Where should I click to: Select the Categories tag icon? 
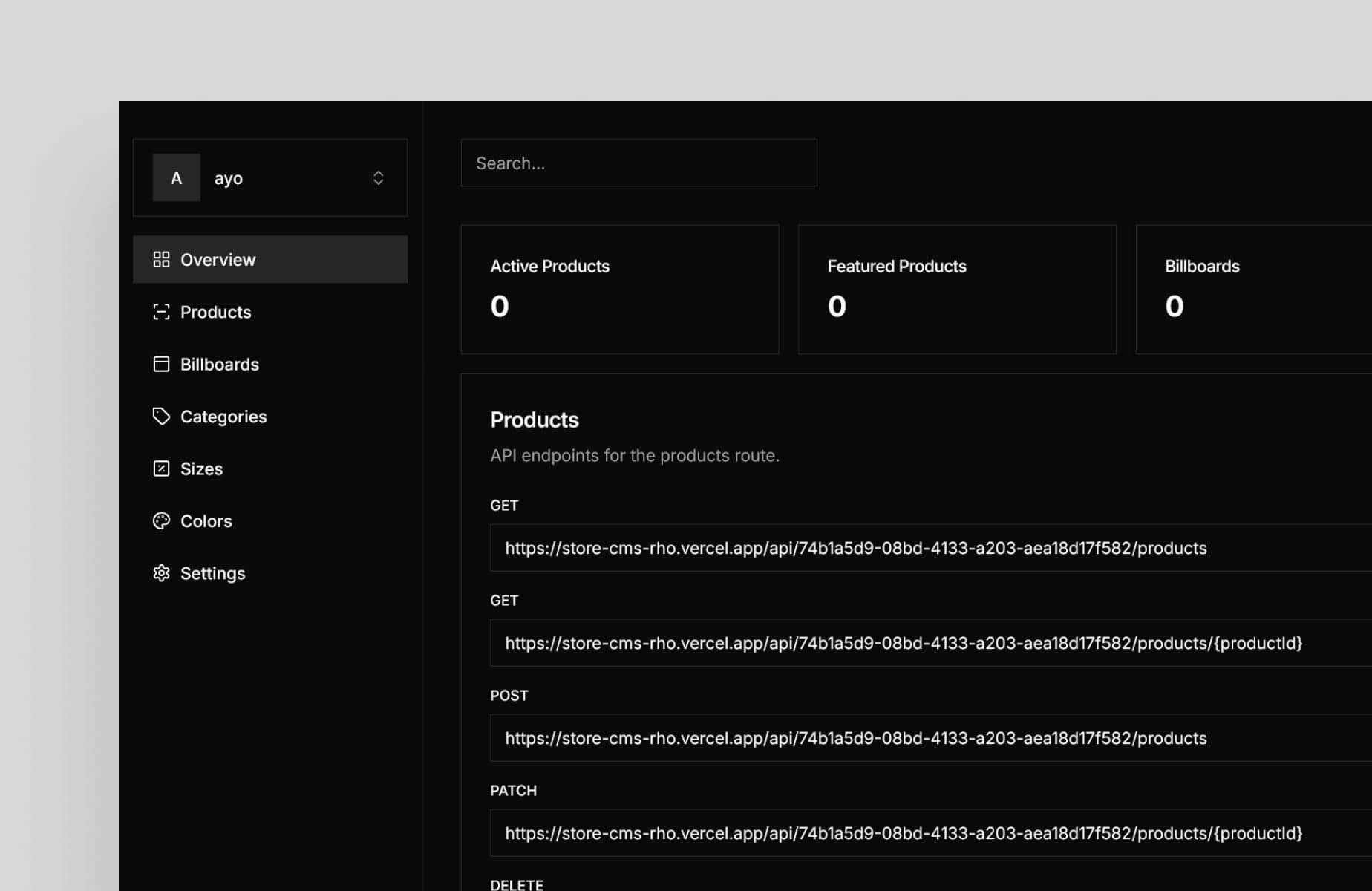162,417
